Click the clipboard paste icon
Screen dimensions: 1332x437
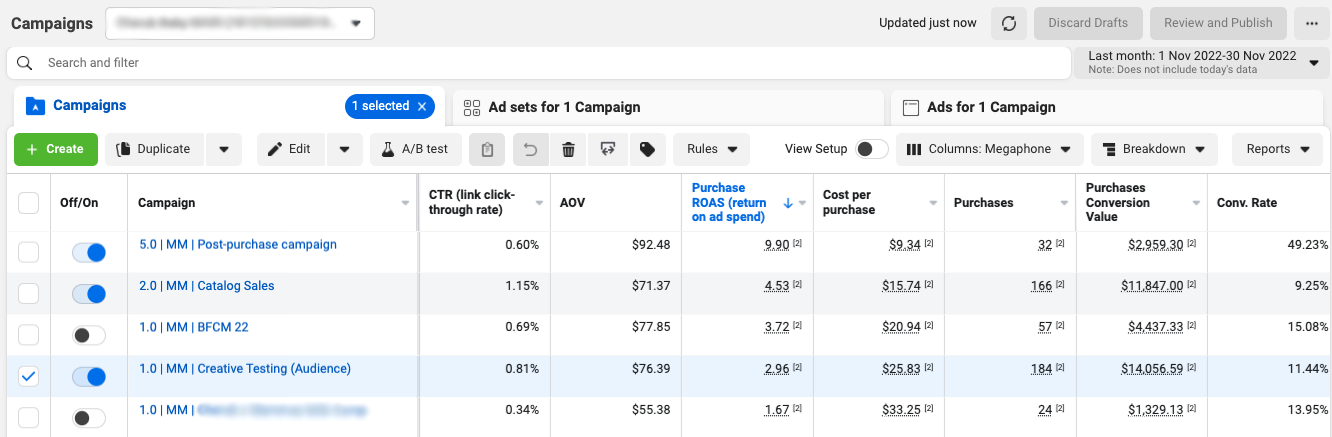(487, 149)
